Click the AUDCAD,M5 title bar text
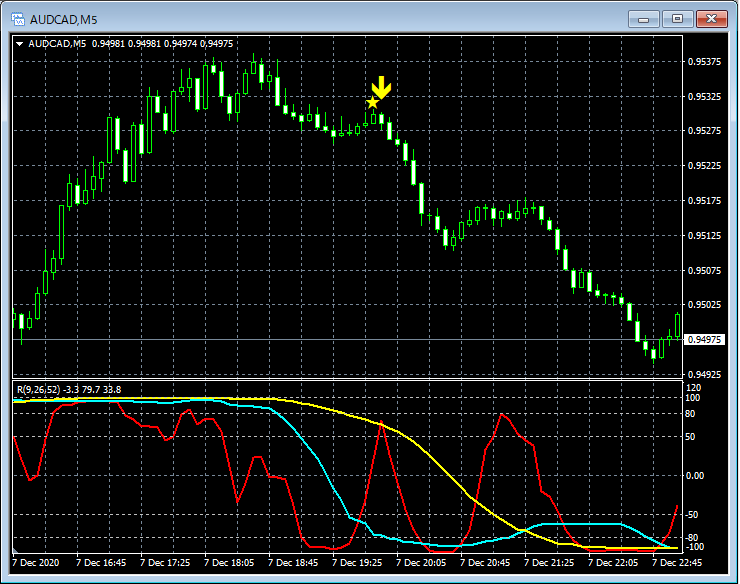 coord(64,20)
